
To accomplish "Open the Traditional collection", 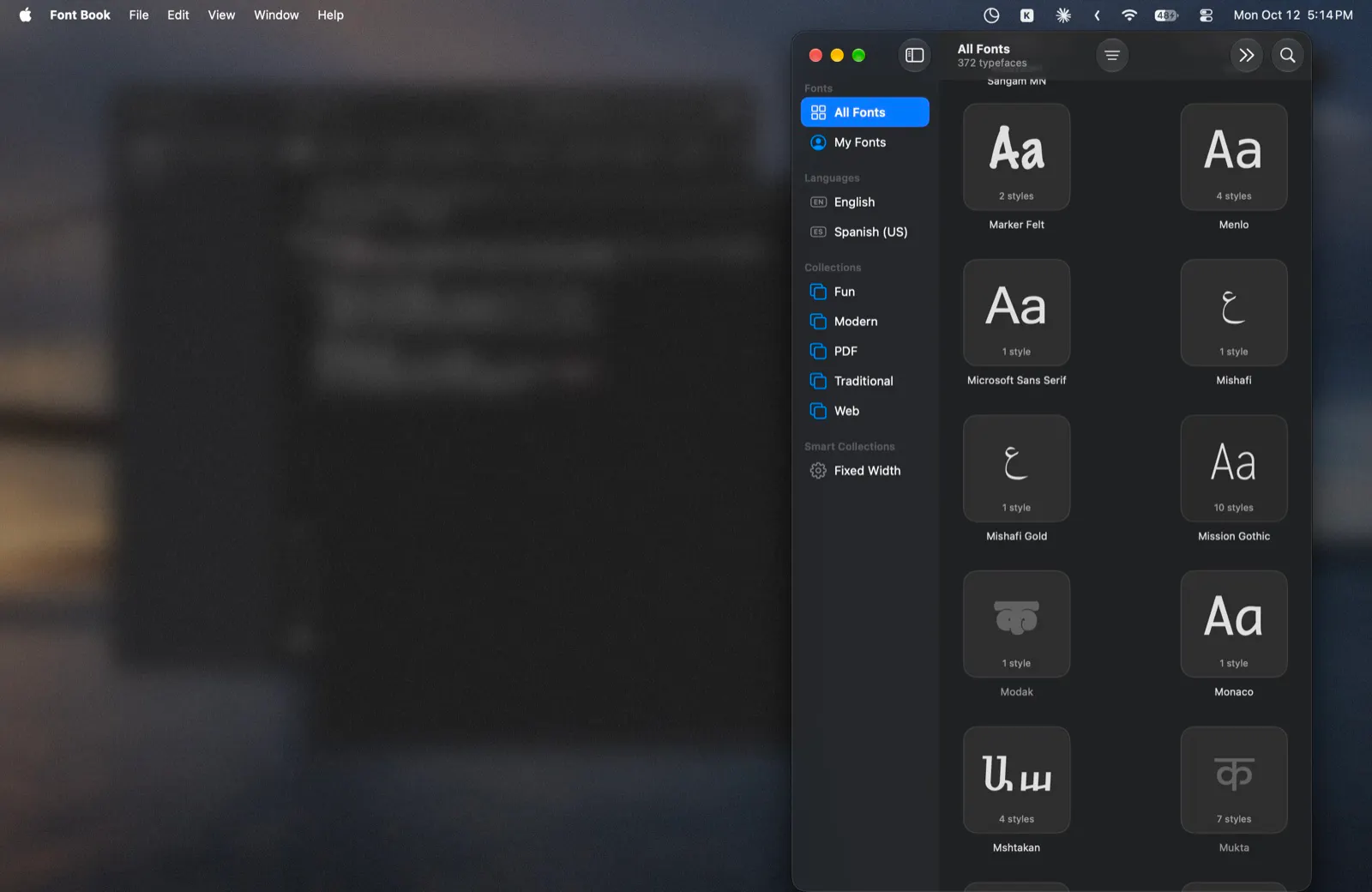I will click(864, 381).
